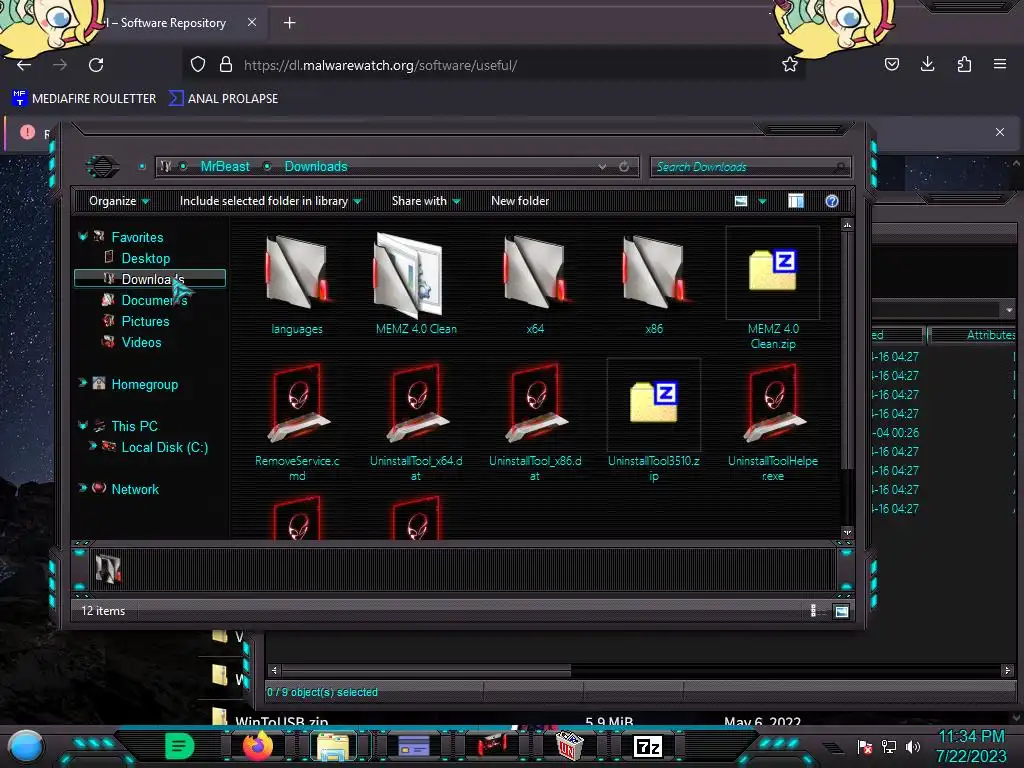Image resolution: width=1024 pixels, height=768 pixels.
Task: Click the change view icon in Explorer
Action: coord(741,201)
